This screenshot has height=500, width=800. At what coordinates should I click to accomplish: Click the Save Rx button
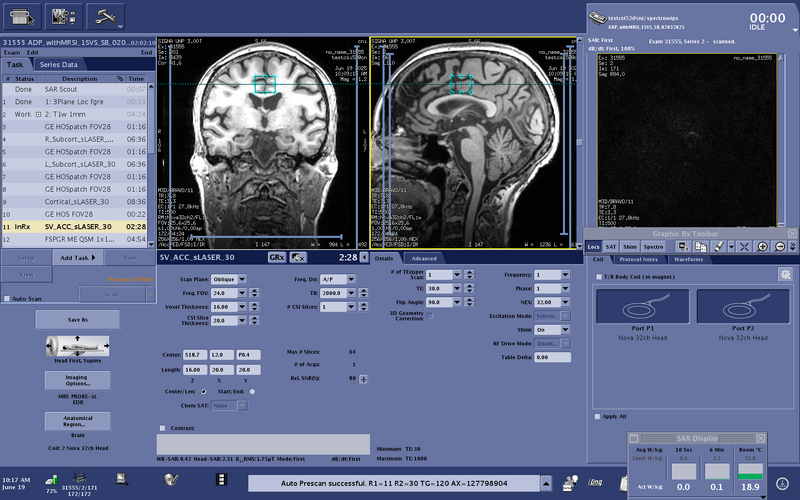click(78, 320)
